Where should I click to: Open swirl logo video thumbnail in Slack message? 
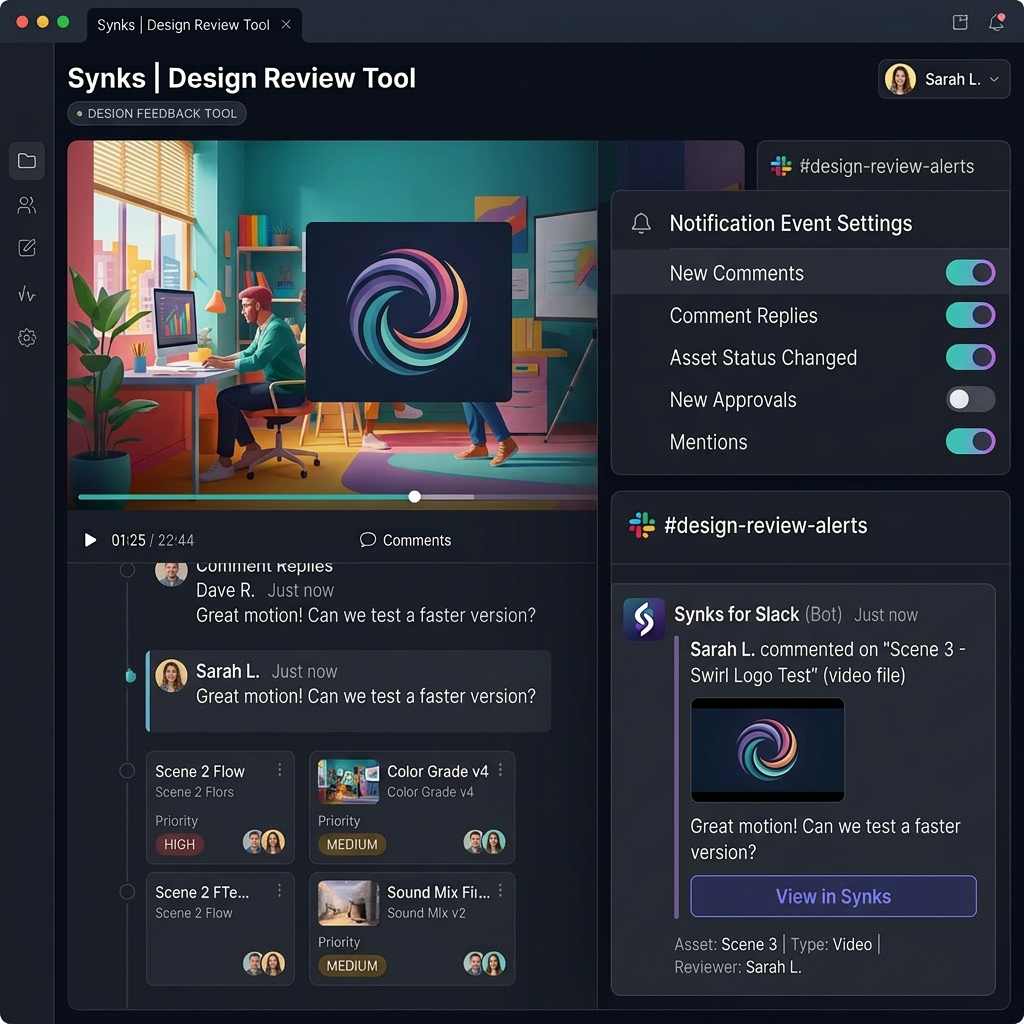point(767,750)
